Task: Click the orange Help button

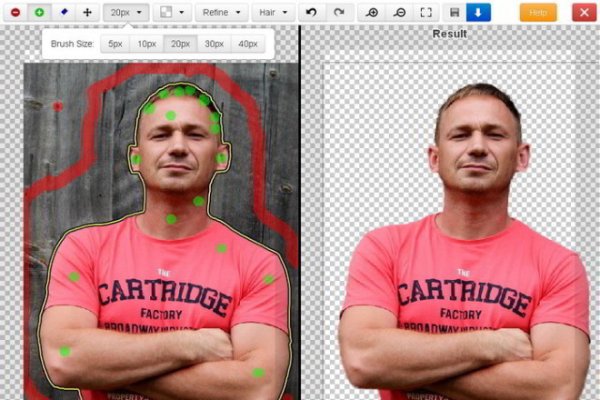Action: pos(538,13)
